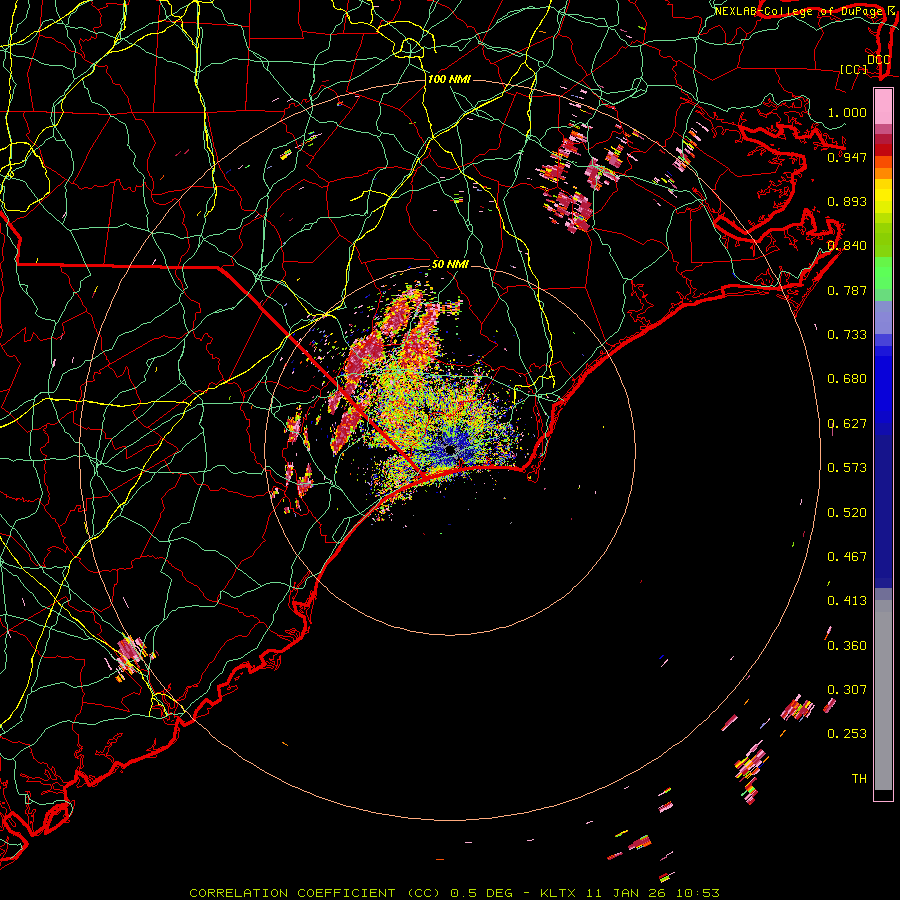Image resolution: width=900 pixels, height=900 pixels.
Task: Select the 0.520 legend value
Action: [x=847, y=513]
